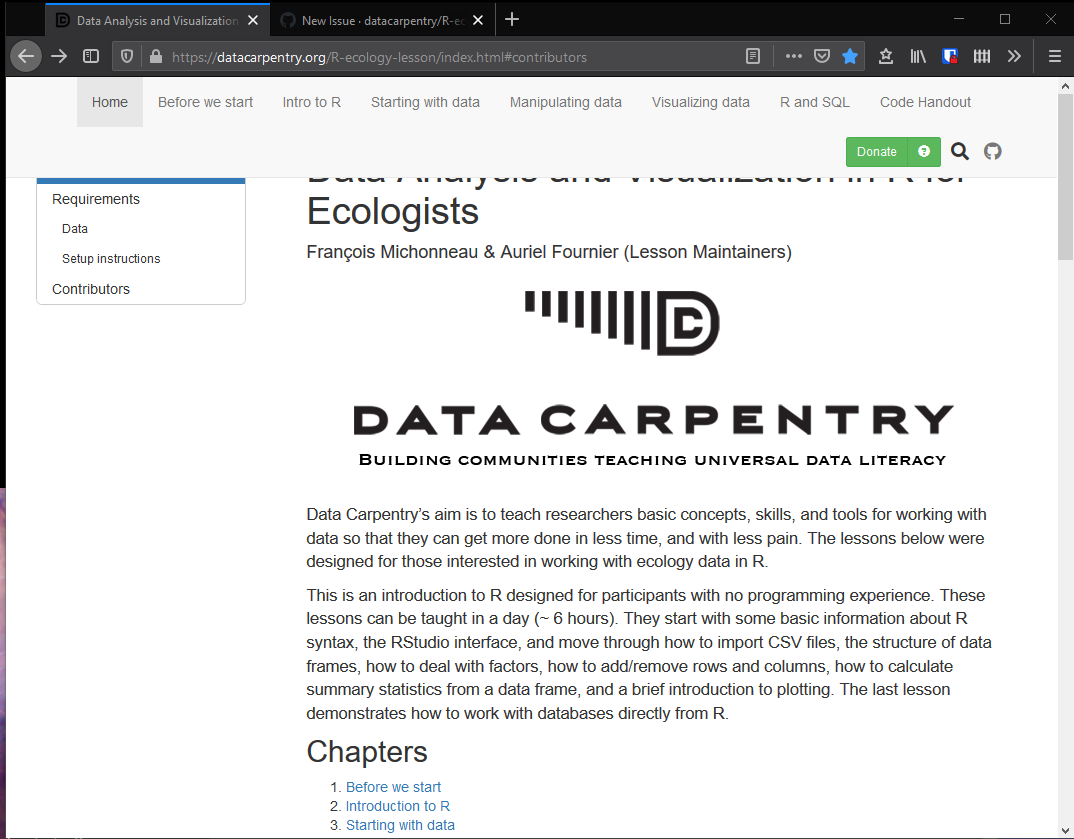Click the scrollbar up arrow
Viewport: 1074px width, 839px height.
[x=1065, y=86]
